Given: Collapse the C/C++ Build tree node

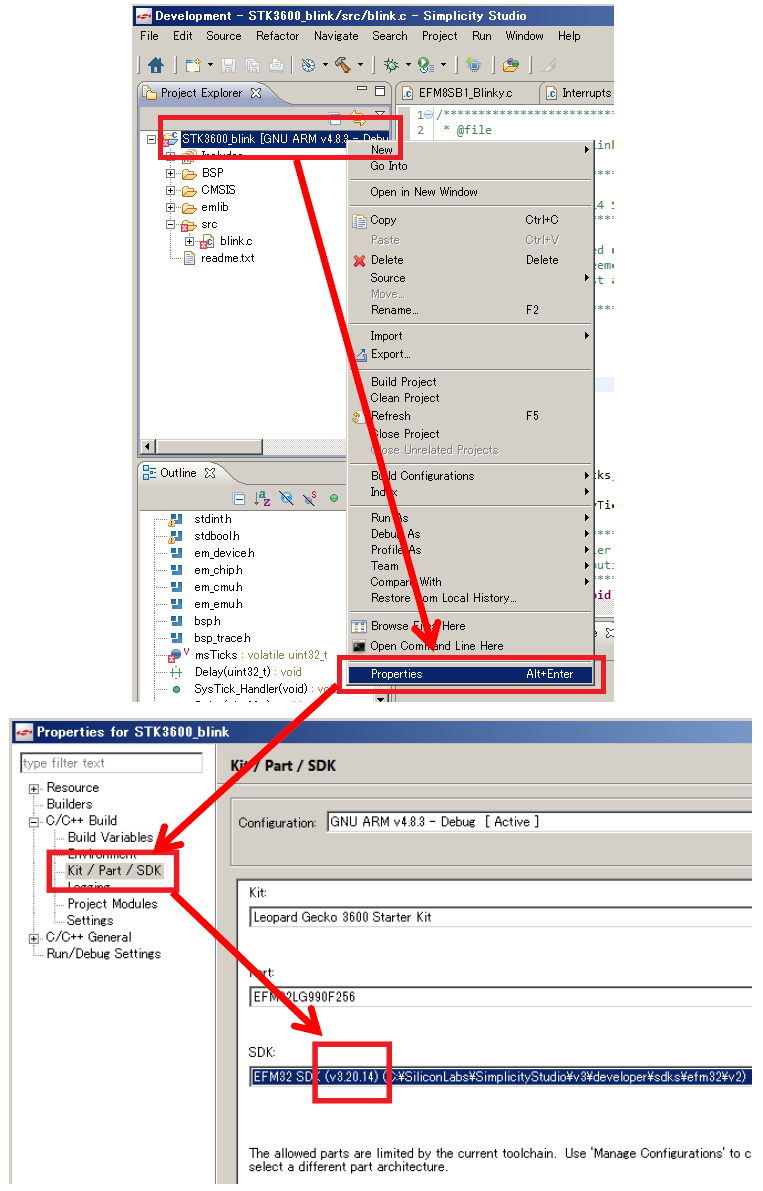Looking at the screenshot, I should 35,821.
